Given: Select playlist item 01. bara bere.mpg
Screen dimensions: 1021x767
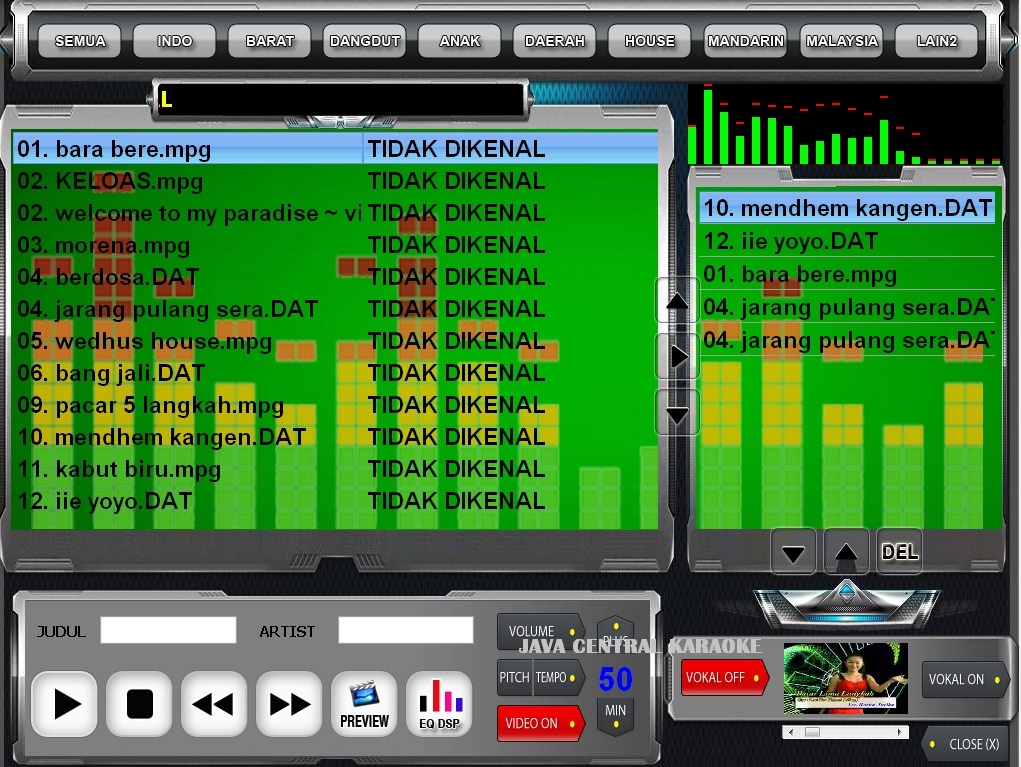Looking at the screenshot, I should [x=847, y=274].
